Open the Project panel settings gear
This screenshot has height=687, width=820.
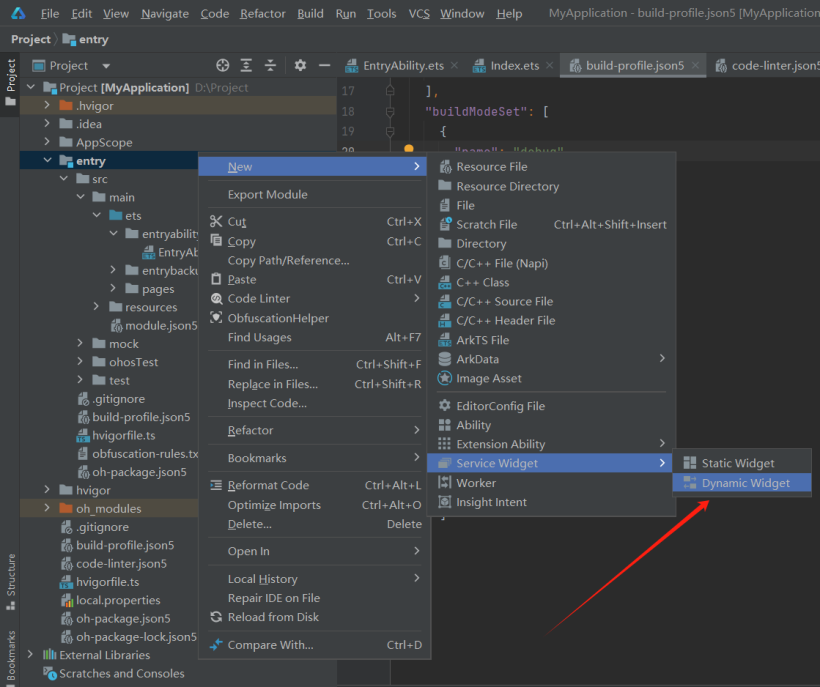(x=300, y=65)
